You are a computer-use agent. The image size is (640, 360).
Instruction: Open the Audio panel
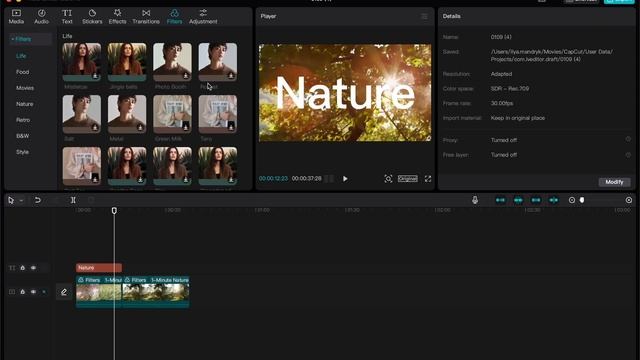click(41, 17)
